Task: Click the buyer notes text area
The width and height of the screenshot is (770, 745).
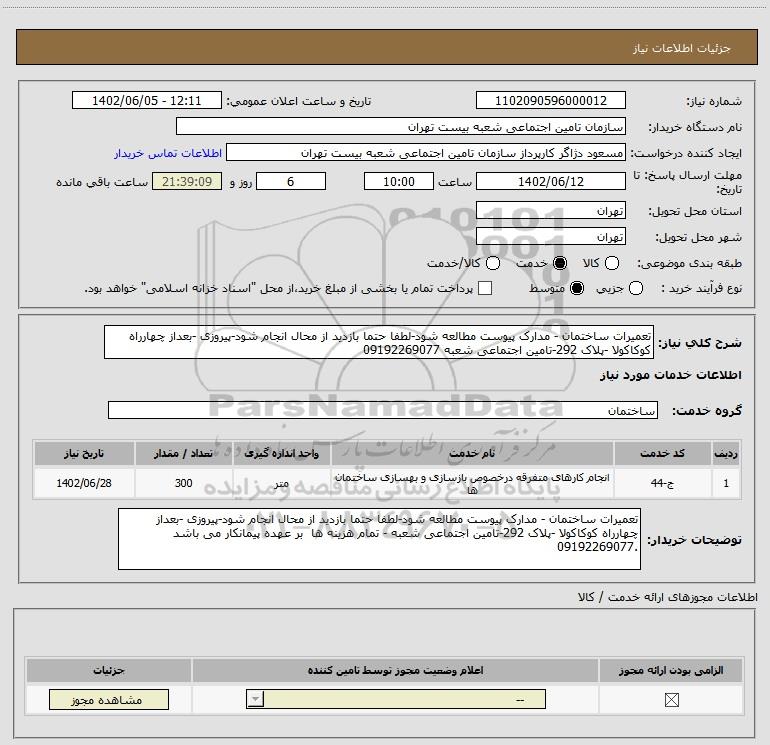Action: tap(379, 539)
